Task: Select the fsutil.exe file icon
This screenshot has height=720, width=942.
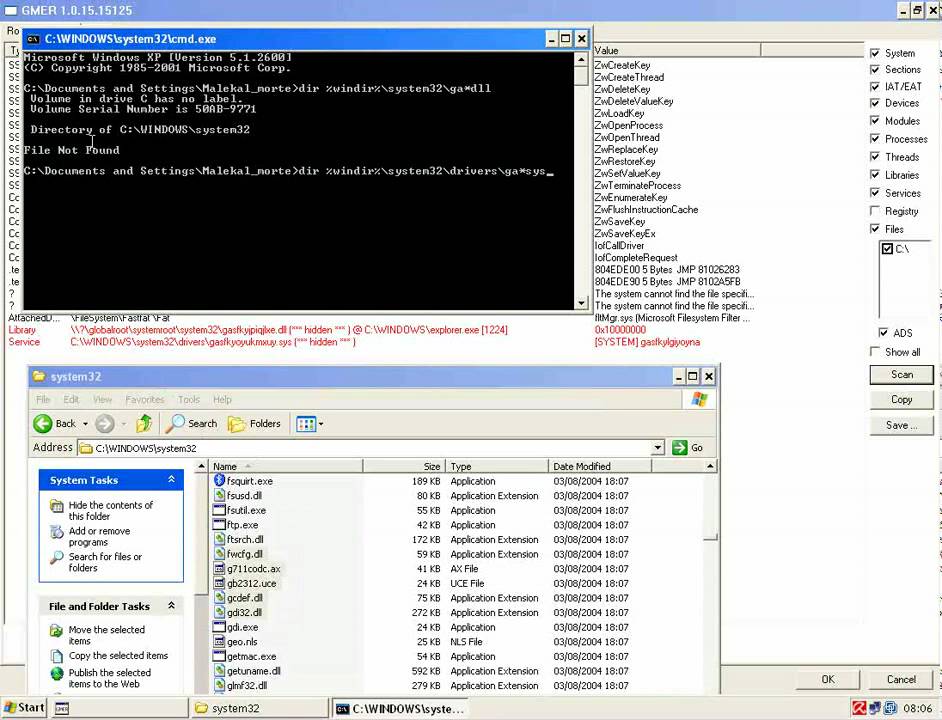Action: click(x=219, y=510)
